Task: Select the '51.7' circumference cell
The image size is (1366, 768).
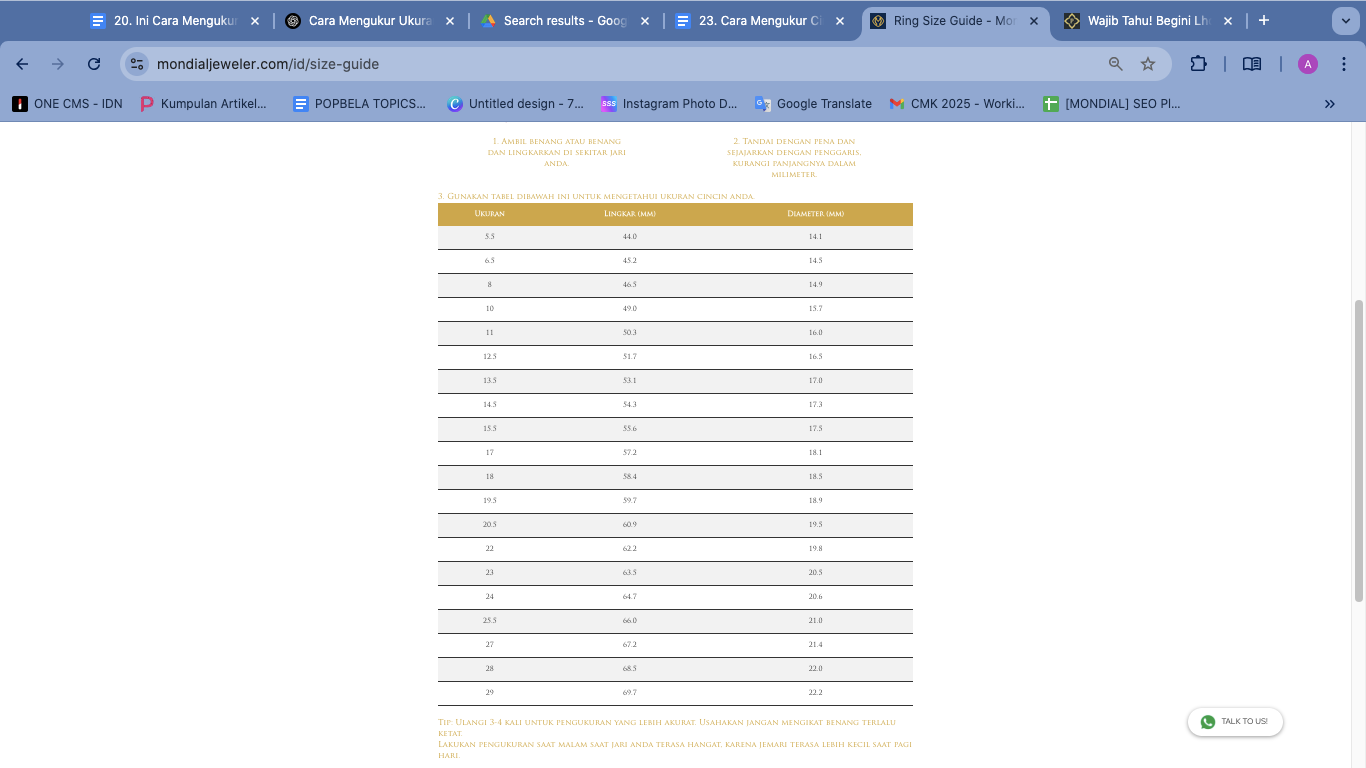Action: pyautogui.click(x=630, y=357)
